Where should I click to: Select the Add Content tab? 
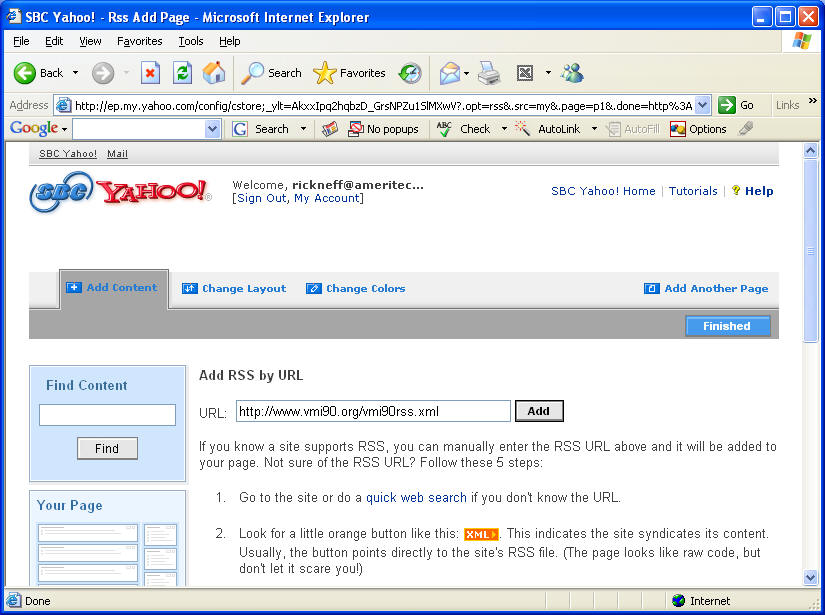coord(114,288)
